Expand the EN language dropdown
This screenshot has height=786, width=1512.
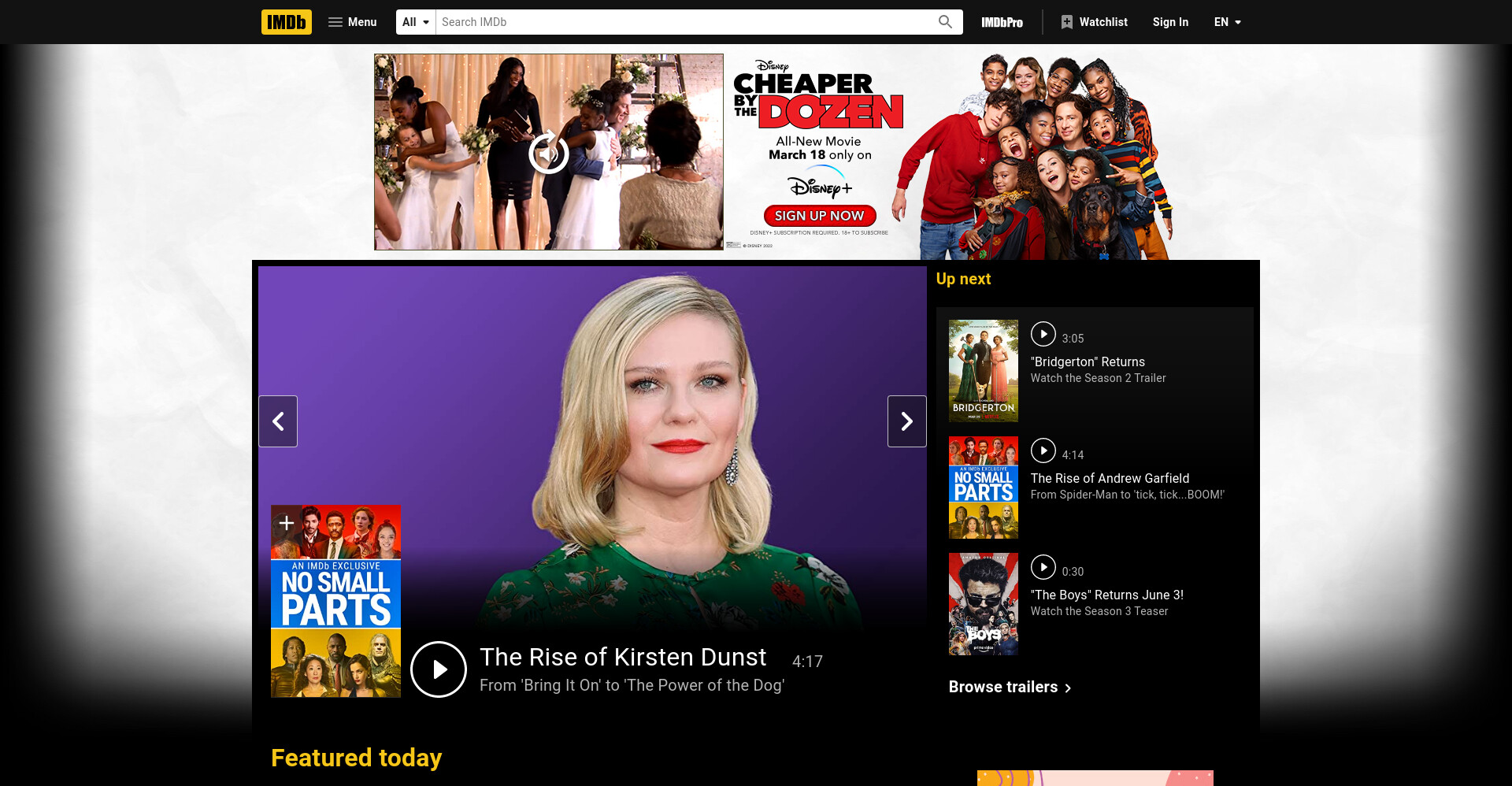pyautogui.click(x=1227, y=22)
